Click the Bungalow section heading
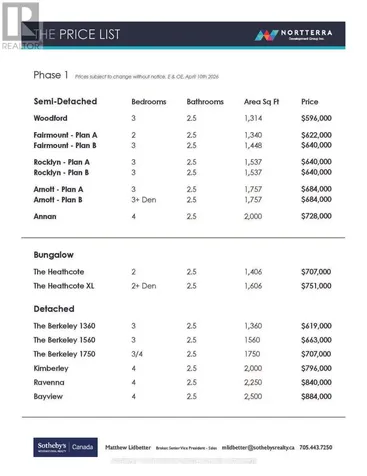Screen dimensions: 367x476 coord(54,255)
